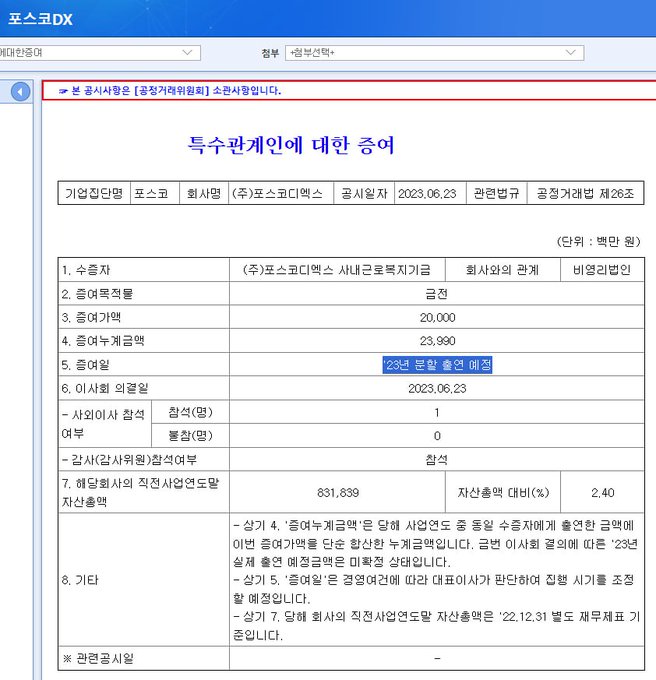Click the 첨부 label beside the dropdown
Viewport: 656px width, 680px height.
point(270,53)
